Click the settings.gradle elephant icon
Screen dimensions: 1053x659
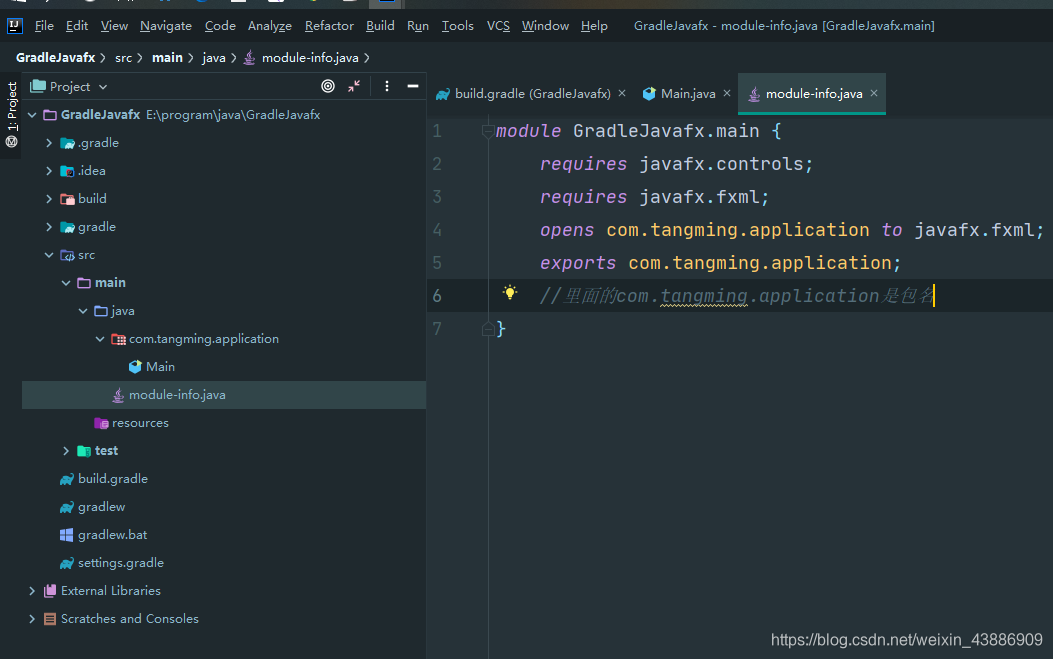[67, 563]
